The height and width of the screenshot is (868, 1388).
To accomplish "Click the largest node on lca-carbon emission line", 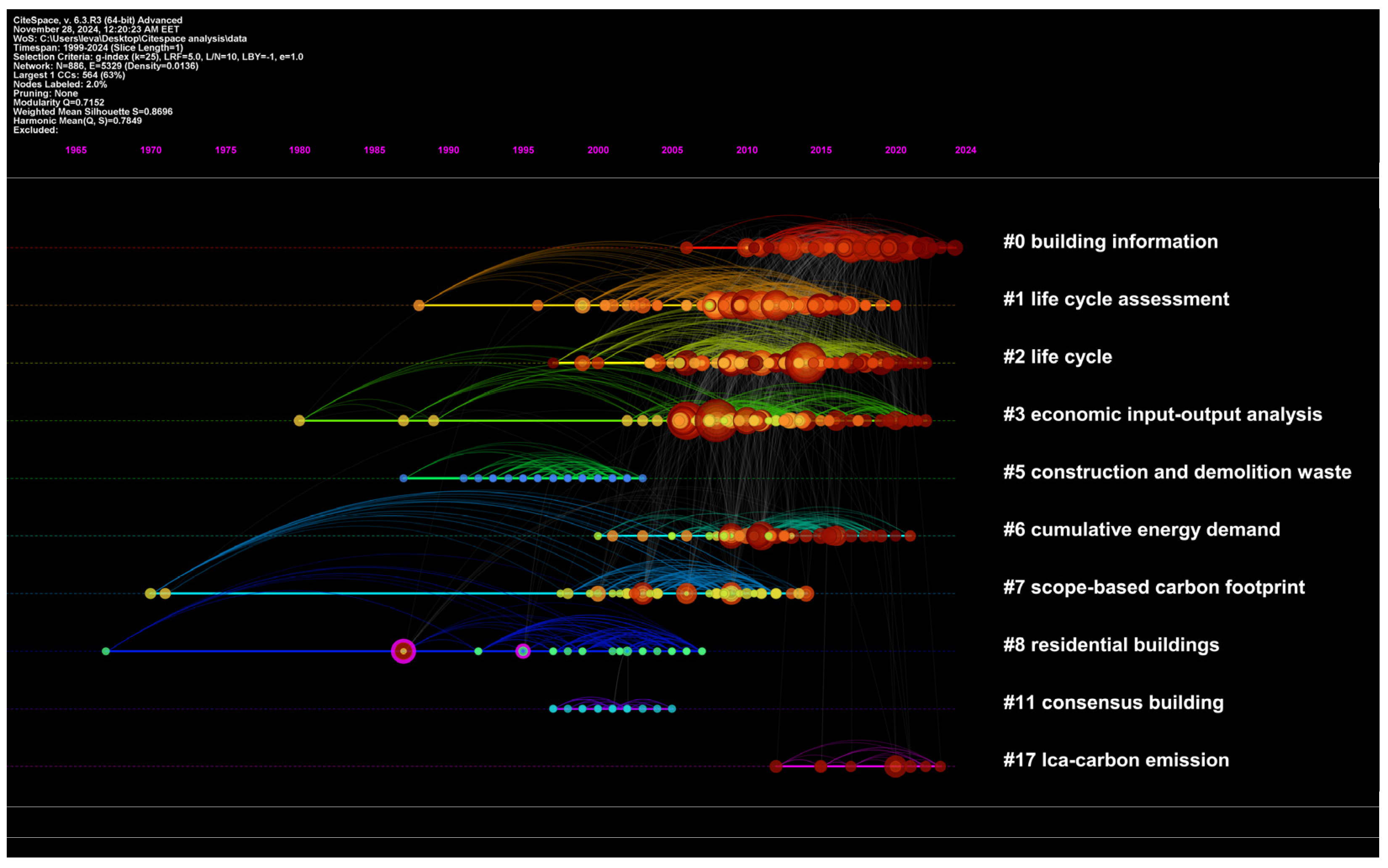I will [895, 766].
